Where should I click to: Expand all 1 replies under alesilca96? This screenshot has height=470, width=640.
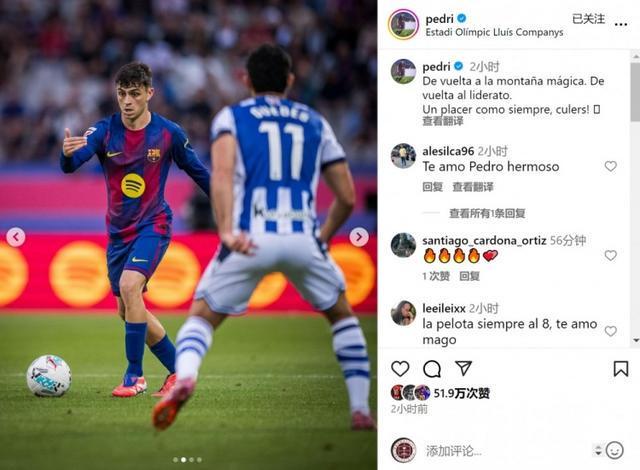pyautogui.click(x=487, y=213)
